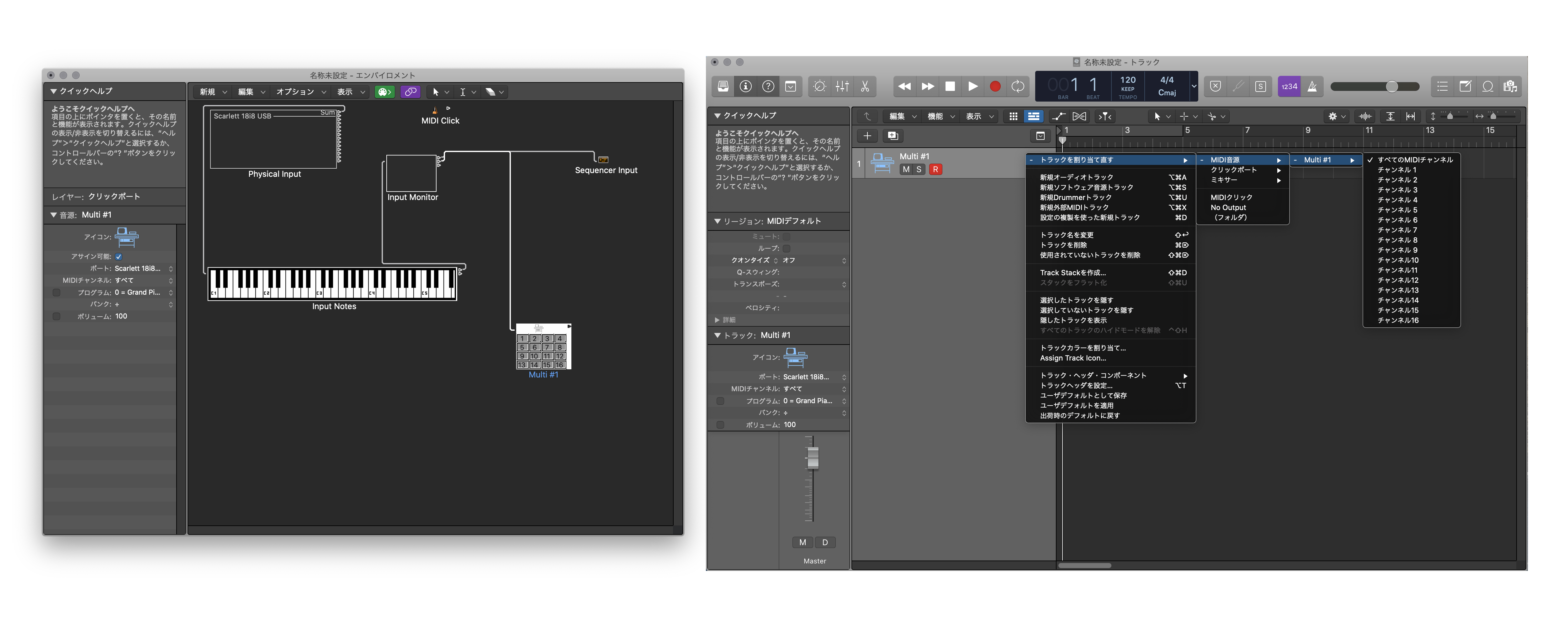Expand the 詳細 disclosure triangle
The width and height of the screenshot is (1568, 627).
pos(718,319)
